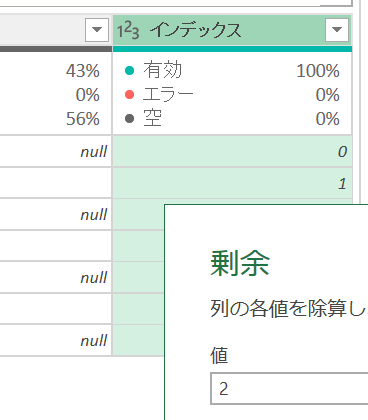Click the 有効 label in column quality
This screenshot has height=420, width=368.
pyautogui.click(x=163, y=70)
